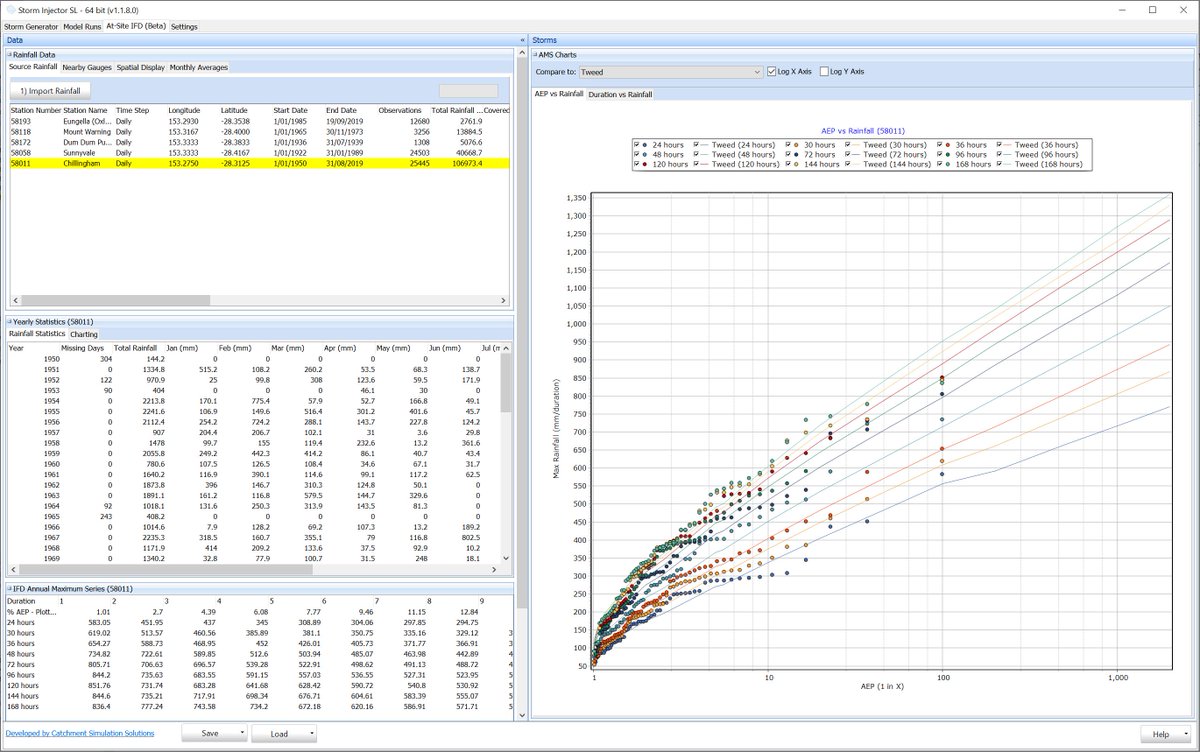Switch to the Charting tab
Image resolution: width=1200 pixels, height=752 pixels.
pos(84,334)
